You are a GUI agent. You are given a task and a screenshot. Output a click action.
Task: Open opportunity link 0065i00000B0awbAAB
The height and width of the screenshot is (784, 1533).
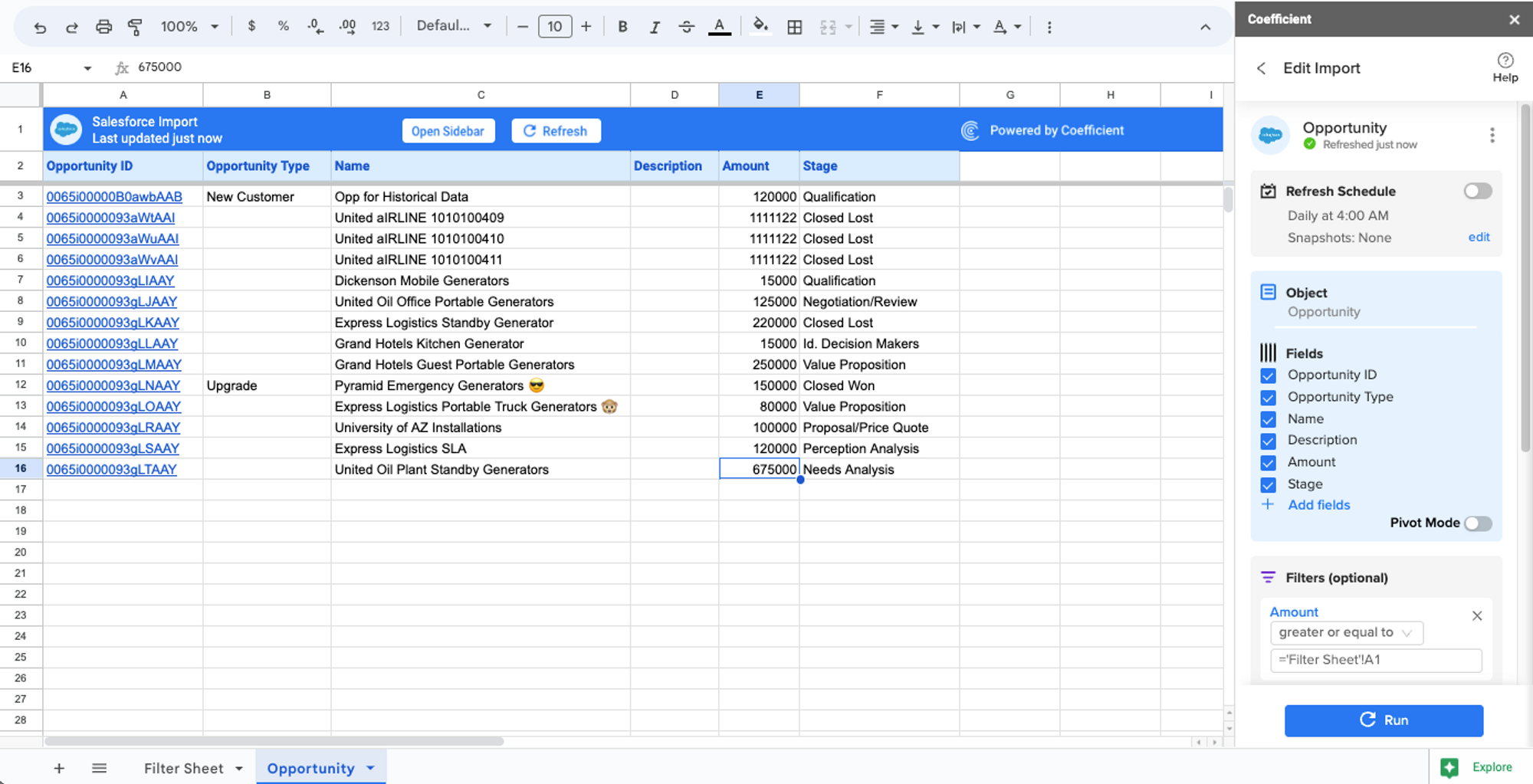coord(114,197)
